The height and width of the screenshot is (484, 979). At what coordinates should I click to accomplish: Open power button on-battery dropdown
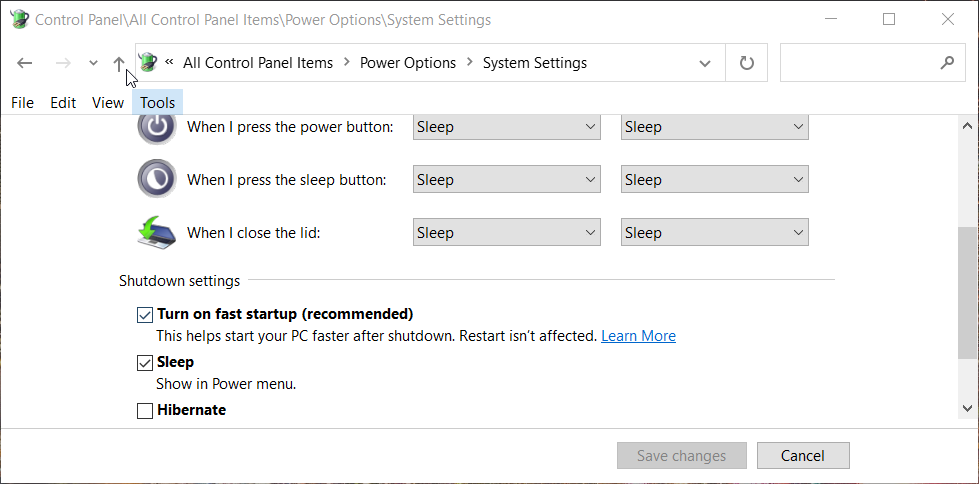(506, 127)
